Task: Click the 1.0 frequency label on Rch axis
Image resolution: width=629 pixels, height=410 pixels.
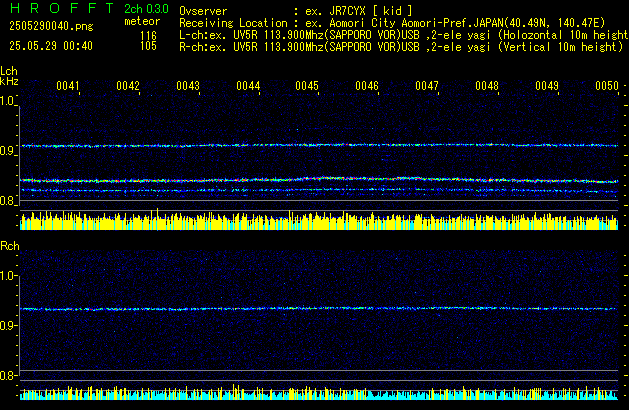Action: point(8,276)
